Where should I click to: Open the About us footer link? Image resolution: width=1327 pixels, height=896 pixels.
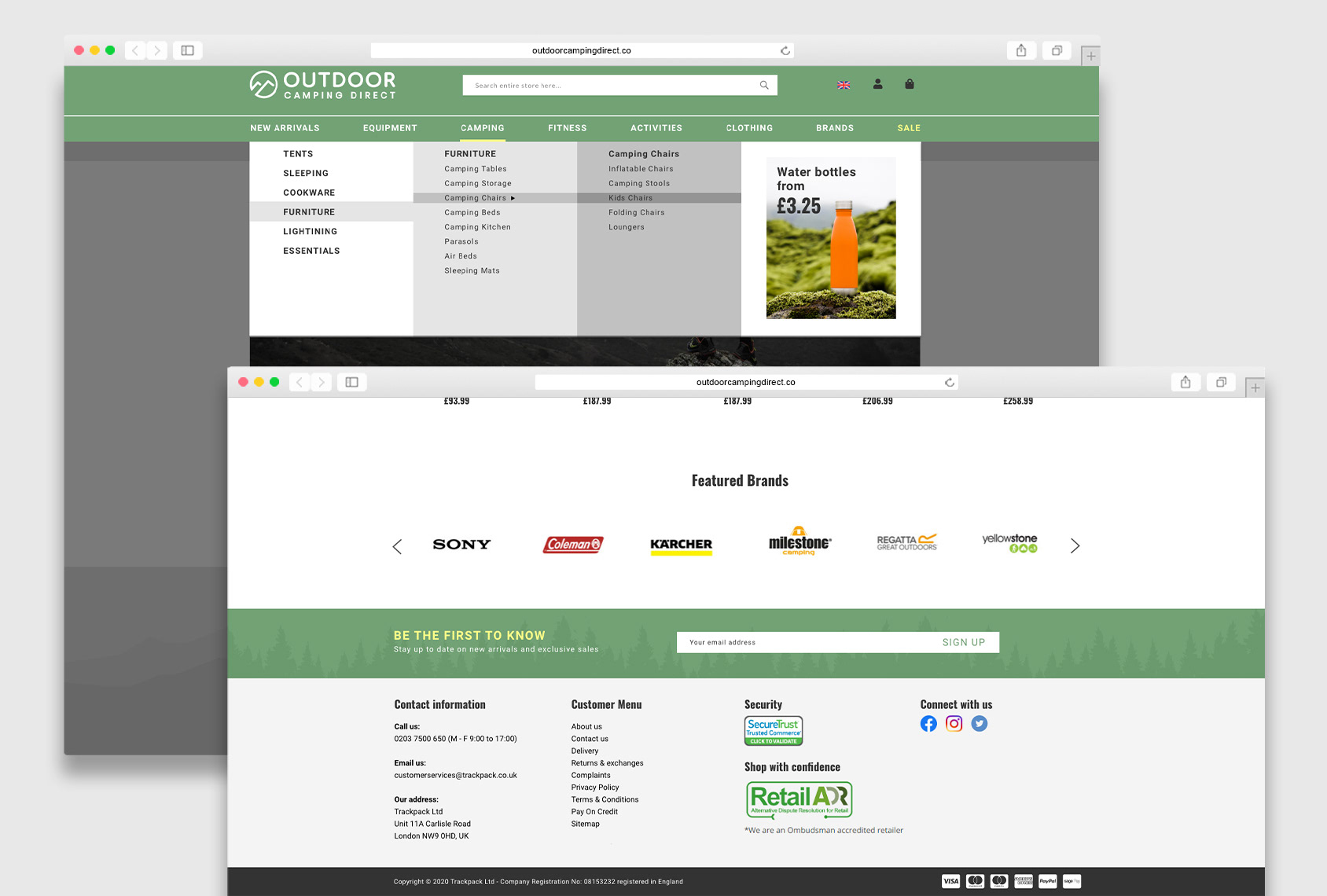click(586, 727)
